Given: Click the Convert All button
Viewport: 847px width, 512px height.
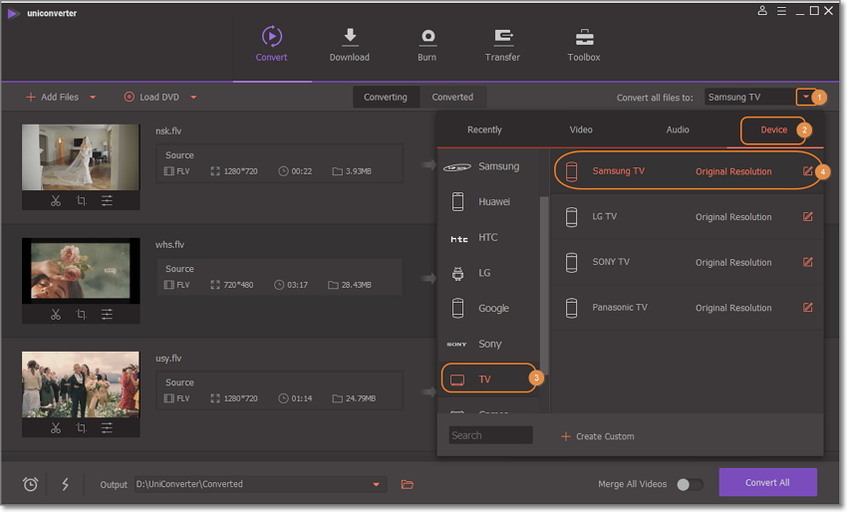Looking at the screenshot, I should pyautogui.click(x=768, y=482).
